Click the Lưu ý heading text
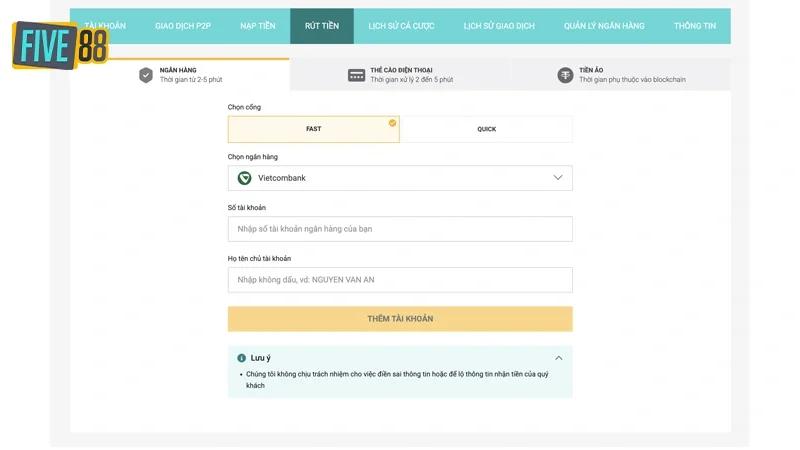The height and width of the screenshot is (450, 800). [260, 358]
